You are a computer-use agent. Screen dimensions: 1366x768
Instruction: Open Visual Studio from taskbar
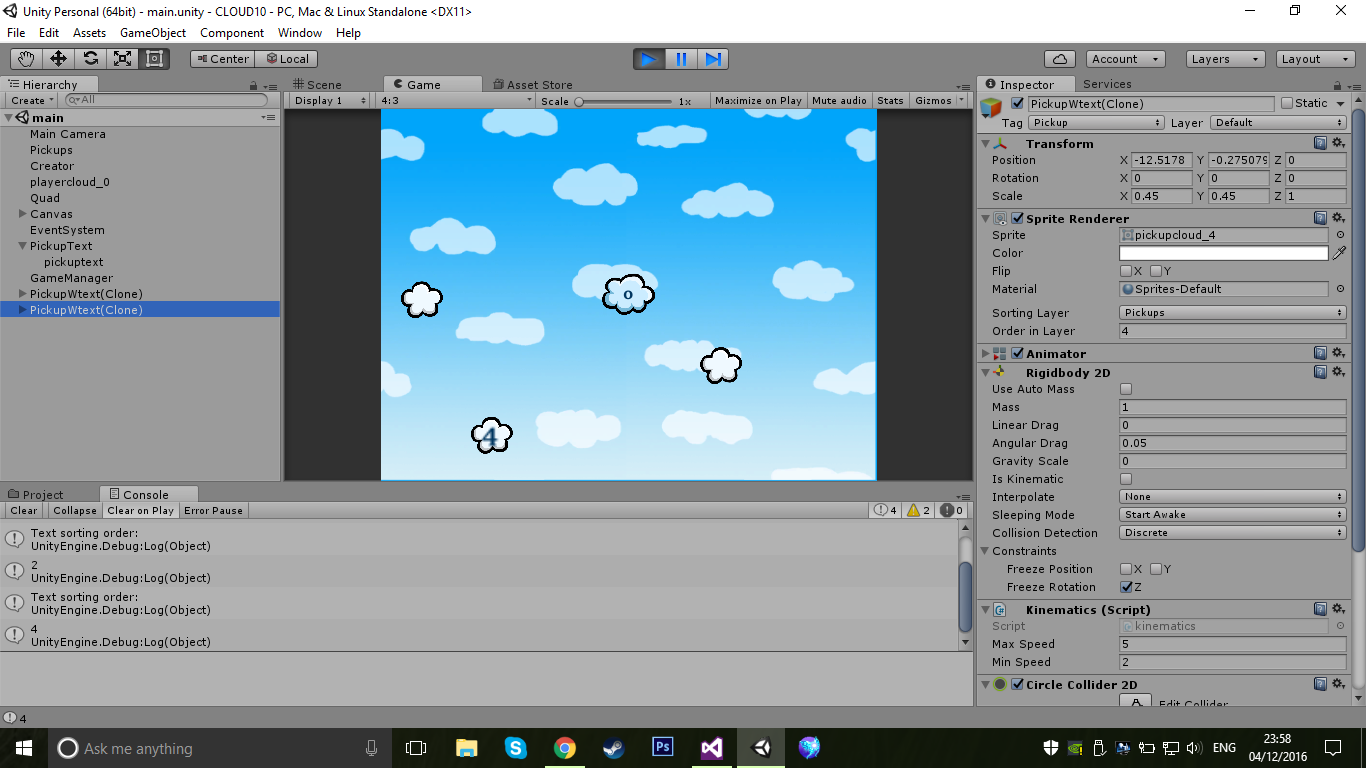(x=711, y=748)
